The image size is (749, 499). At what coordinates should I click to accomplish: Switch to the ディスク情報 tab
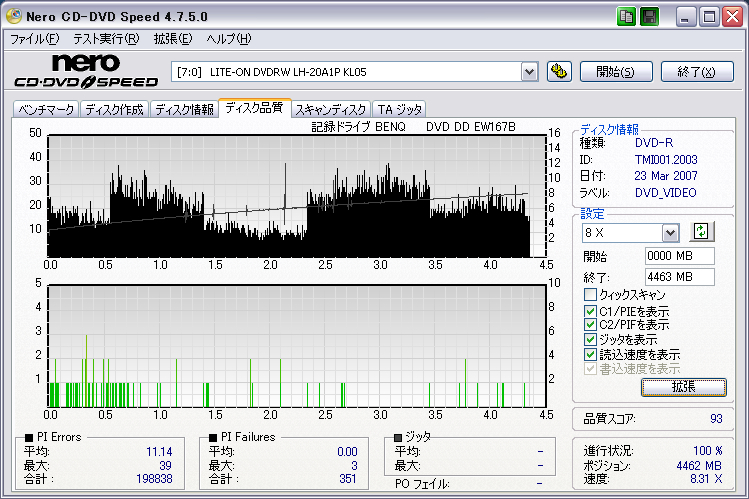[x=184, y=109]
